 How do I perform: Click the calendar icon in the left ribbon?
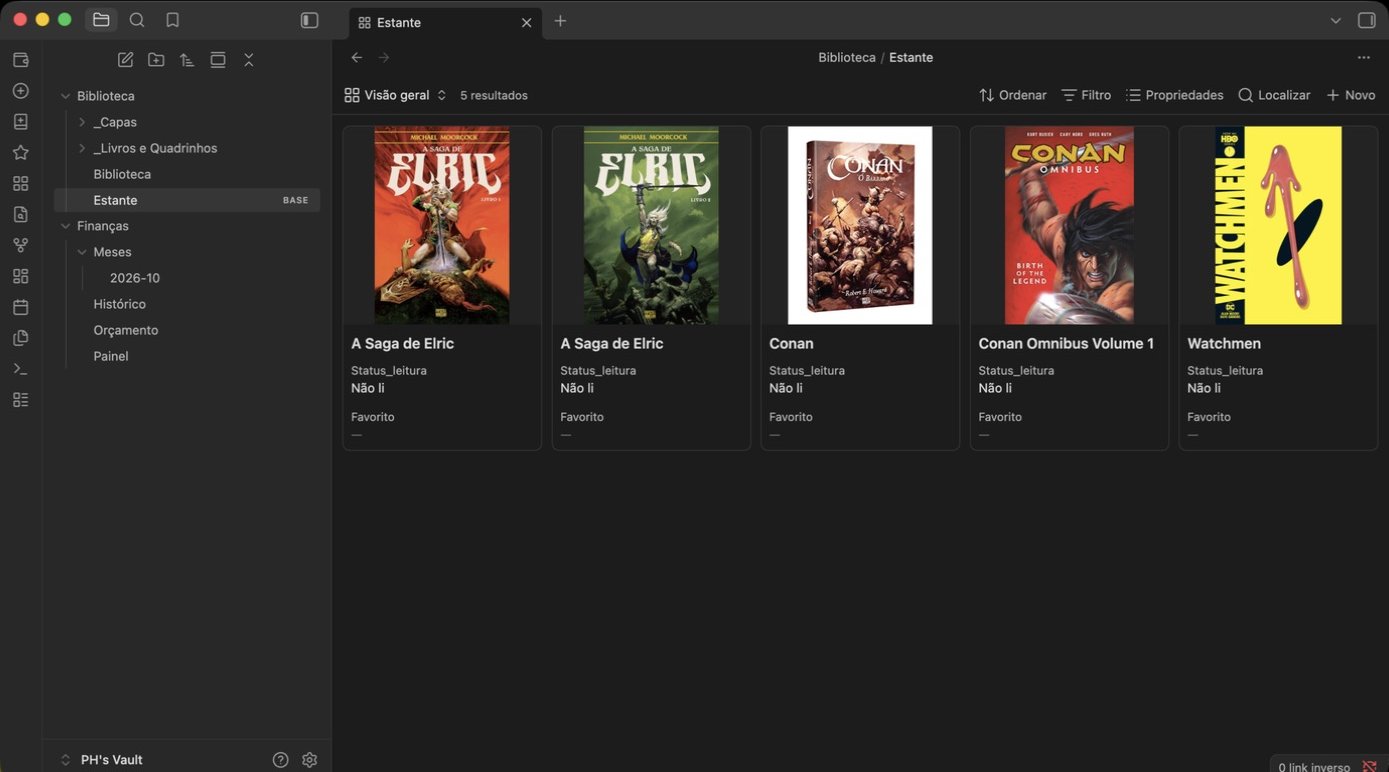click(21, 307)
